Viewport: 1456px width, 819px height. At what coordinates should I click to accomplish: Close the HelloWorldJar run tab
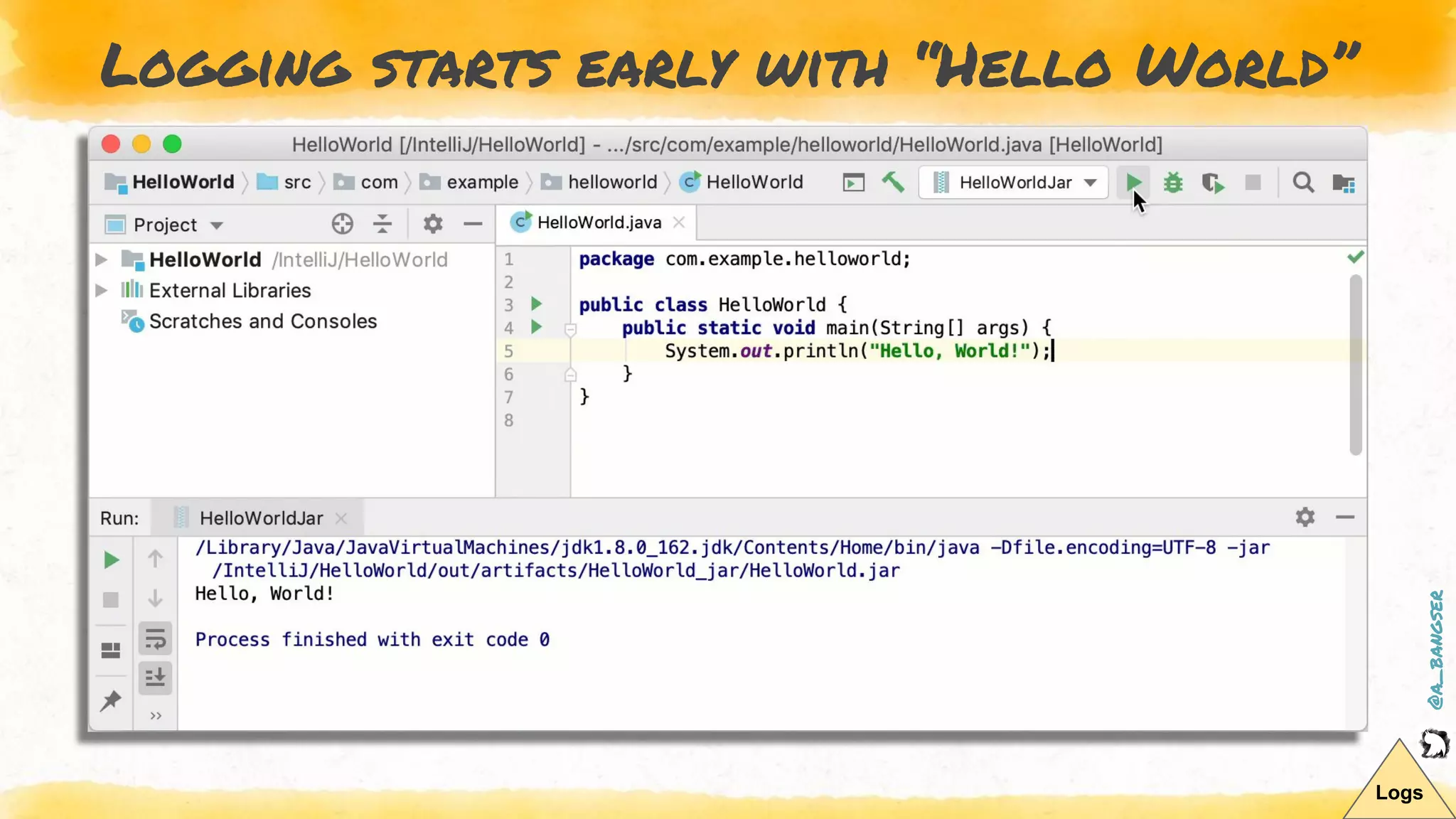click(341, 518)
